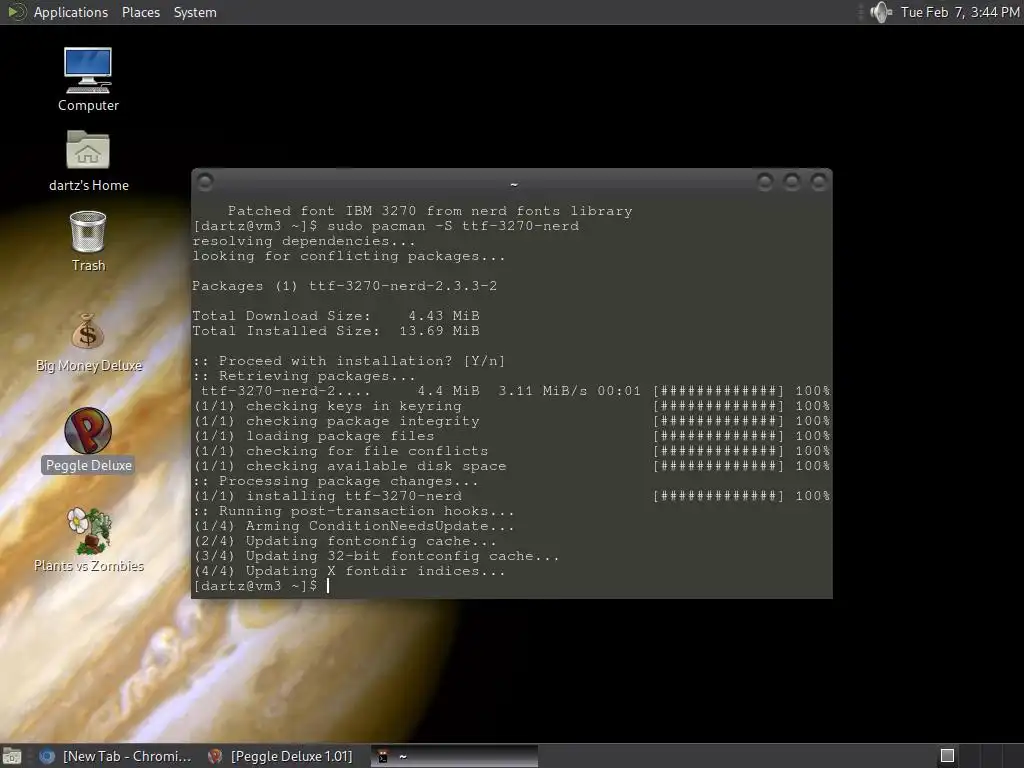The width and height of the screenshot is (1024, 768).
Task: Click the workspace switcher square in bottom panel
Action: 947,756
